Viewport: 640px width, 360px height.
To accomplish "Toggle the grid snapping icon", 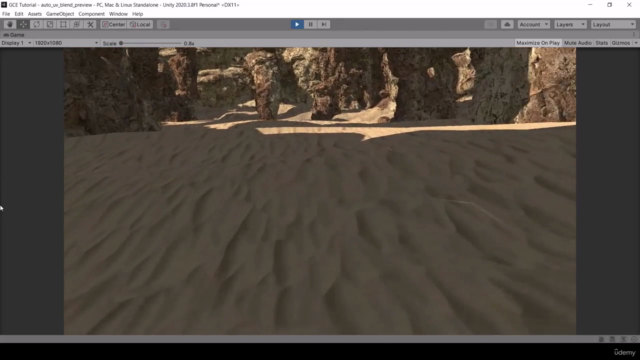I will [163, 24].
